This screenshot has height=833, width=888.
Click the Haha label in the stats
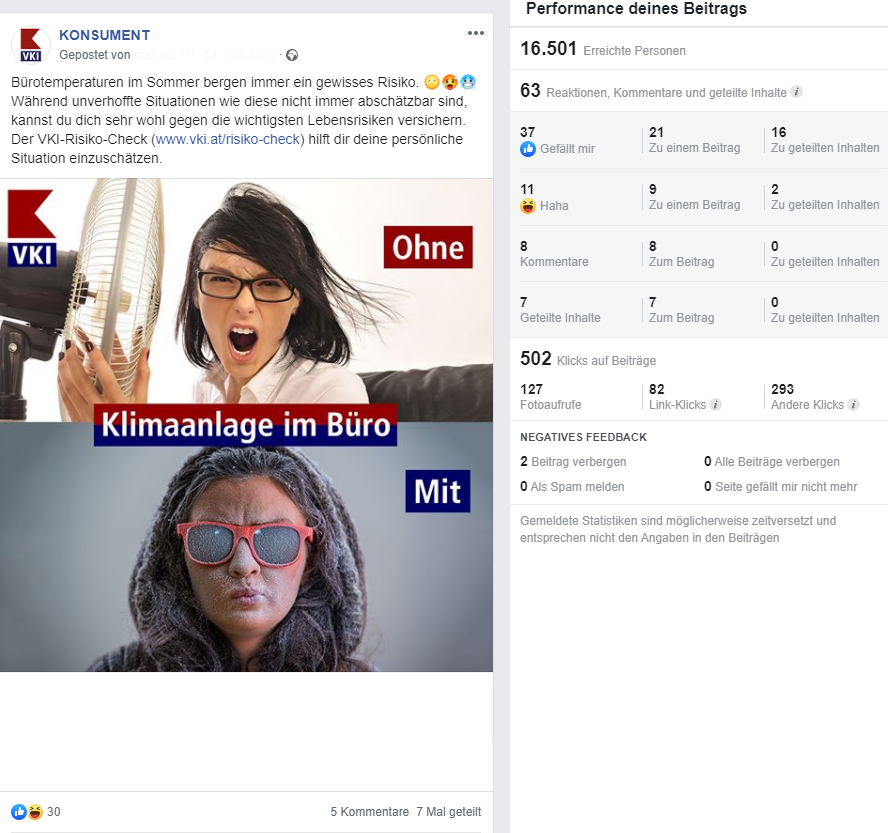click(554, 206)
